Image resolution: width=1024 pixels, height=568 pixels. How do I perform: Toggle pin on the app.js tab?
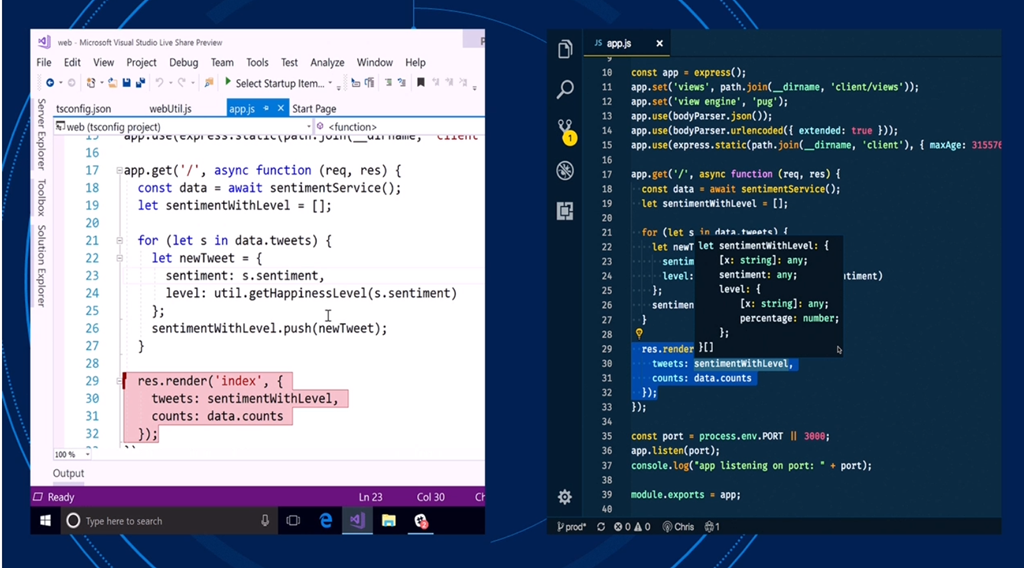268,108
